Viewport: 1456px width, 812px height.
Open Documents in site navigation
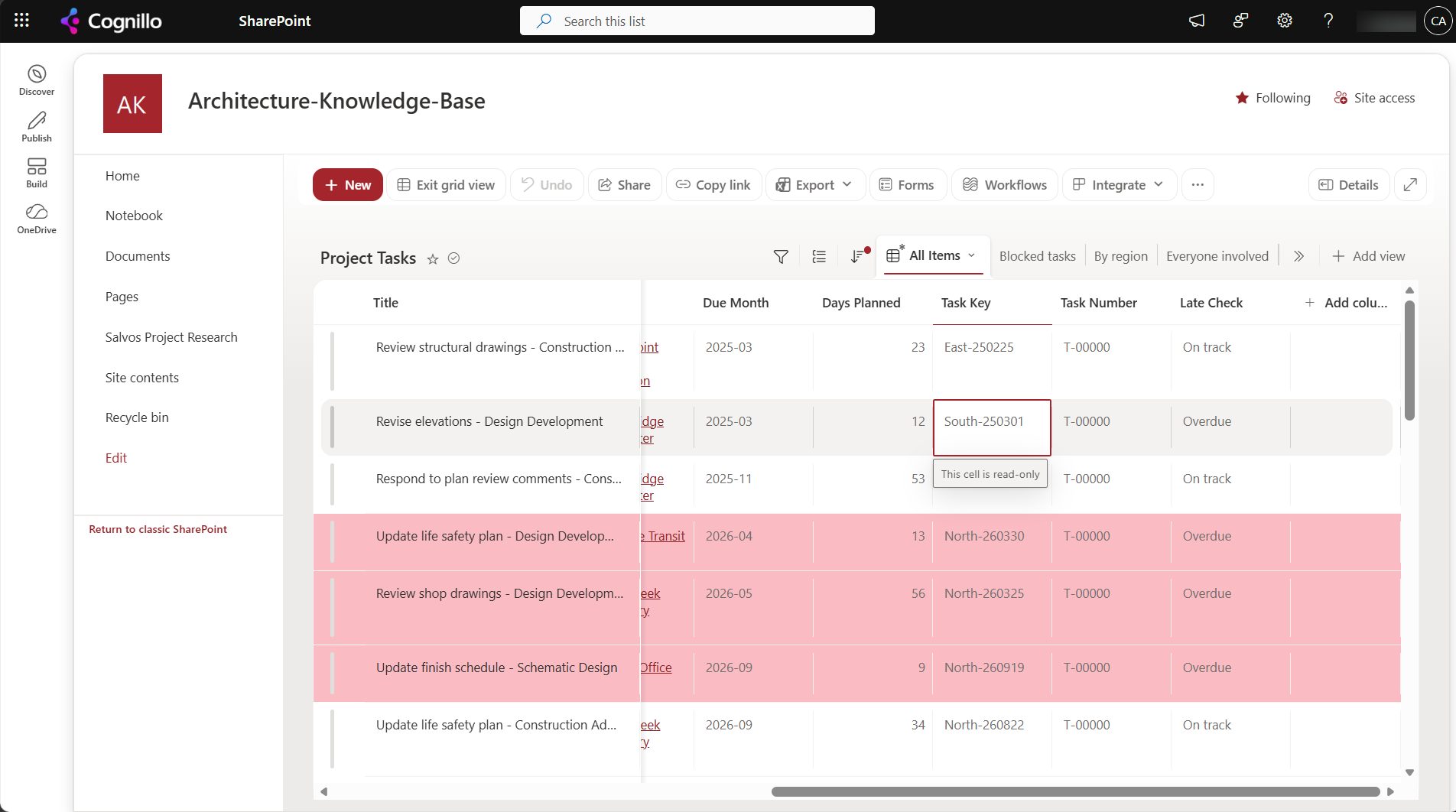click(x=138, y=256)
